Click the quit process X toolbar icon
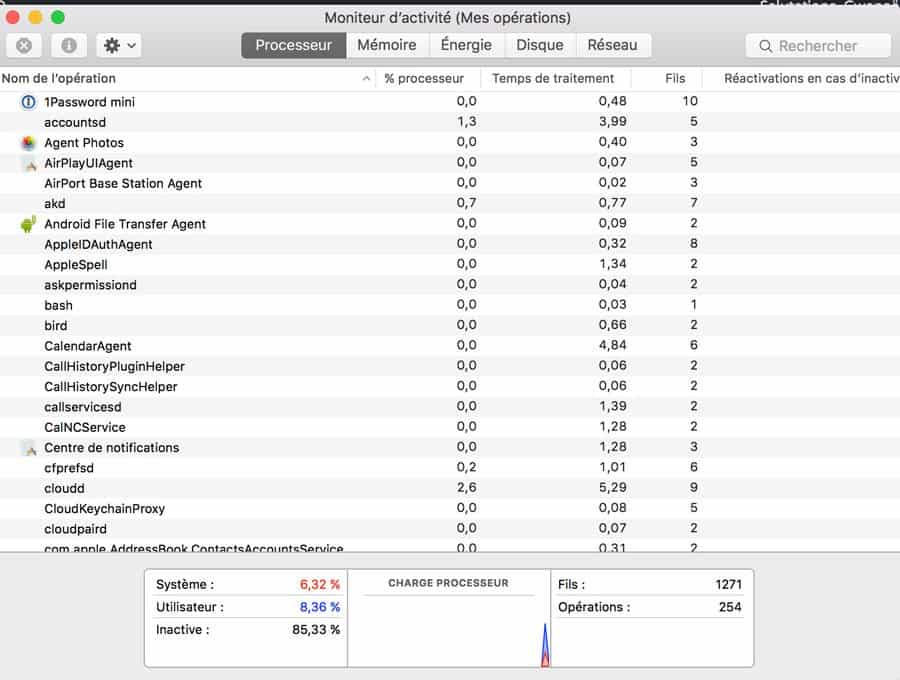The height and width of the screenshot is (680, 900). tap(24, 45)
